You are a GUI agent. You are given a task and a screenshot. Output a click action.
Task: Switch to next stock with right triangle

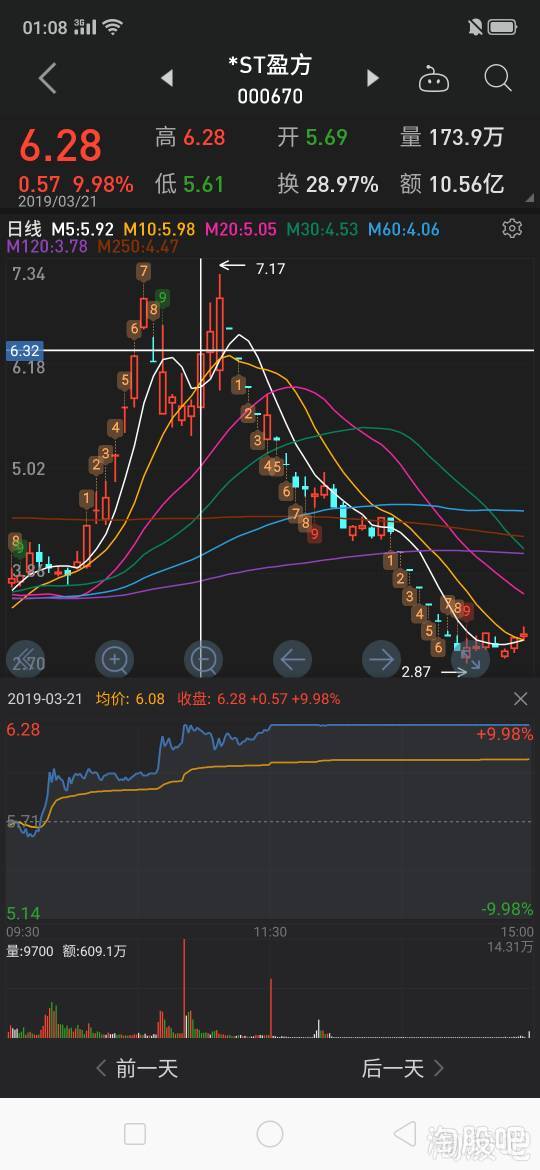pyautogui.click(x=373, y=78)
